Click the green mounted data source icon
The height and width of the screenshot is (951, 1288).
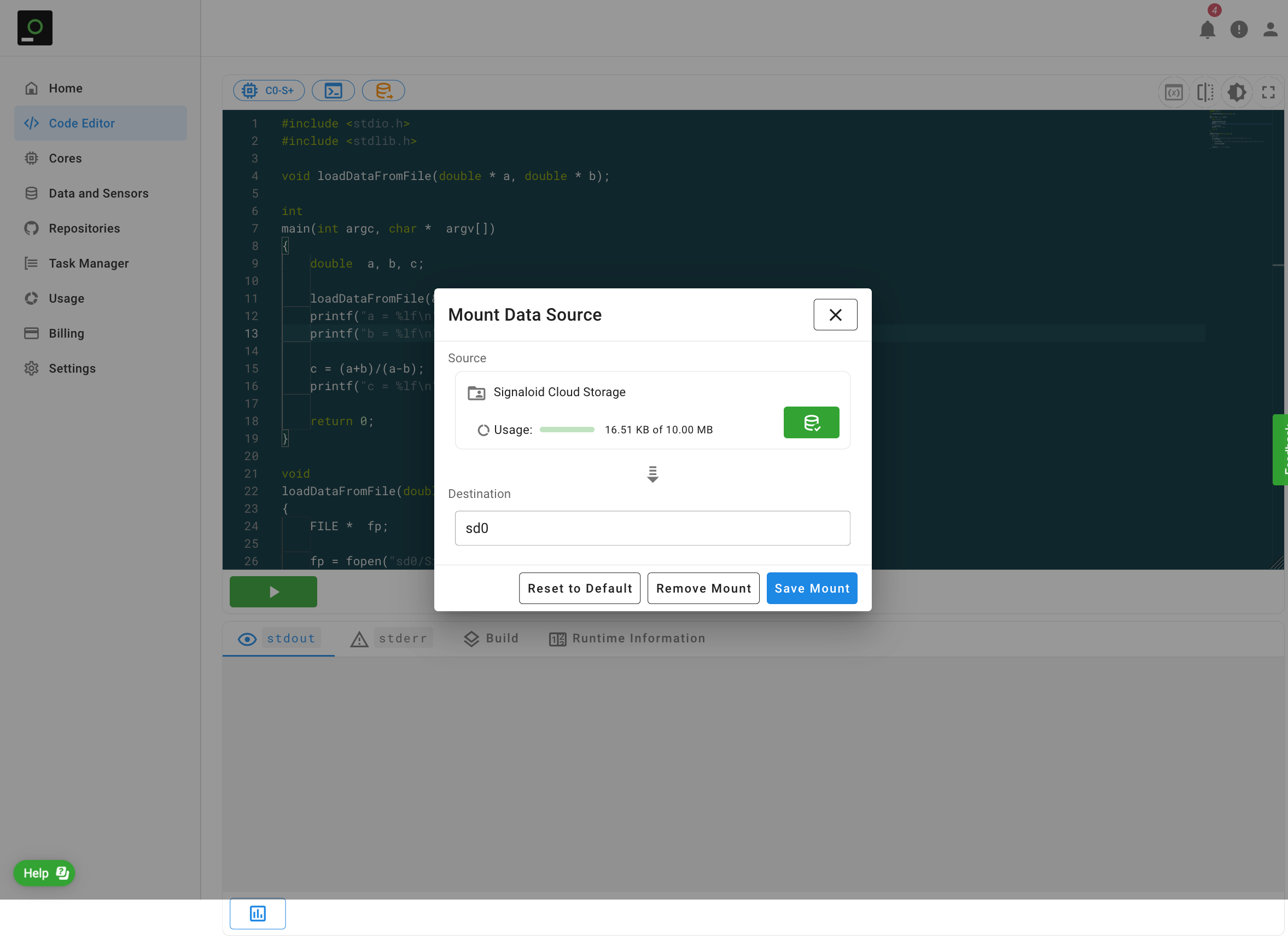coord(811,422)
